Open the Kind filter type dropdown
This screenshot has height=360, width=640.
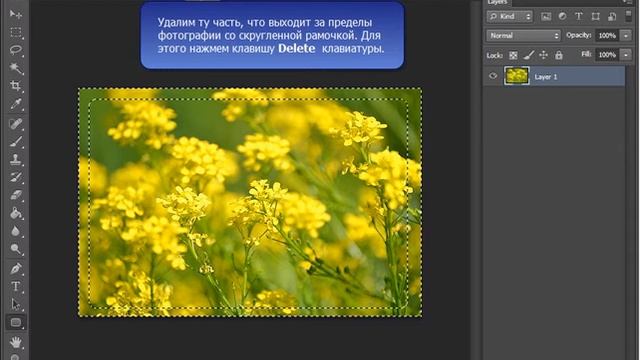[x=510, y=16]
